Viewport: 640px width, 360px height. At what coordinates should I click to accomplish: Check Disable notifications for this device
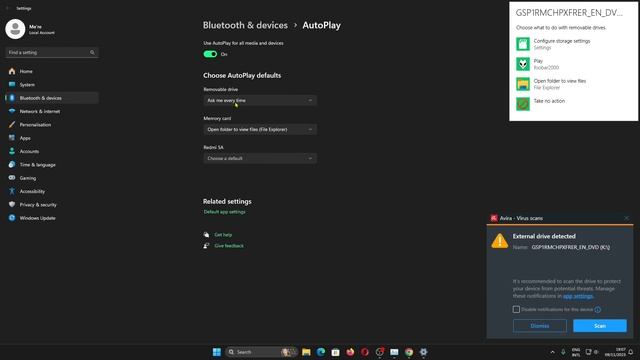pos(516,309)
